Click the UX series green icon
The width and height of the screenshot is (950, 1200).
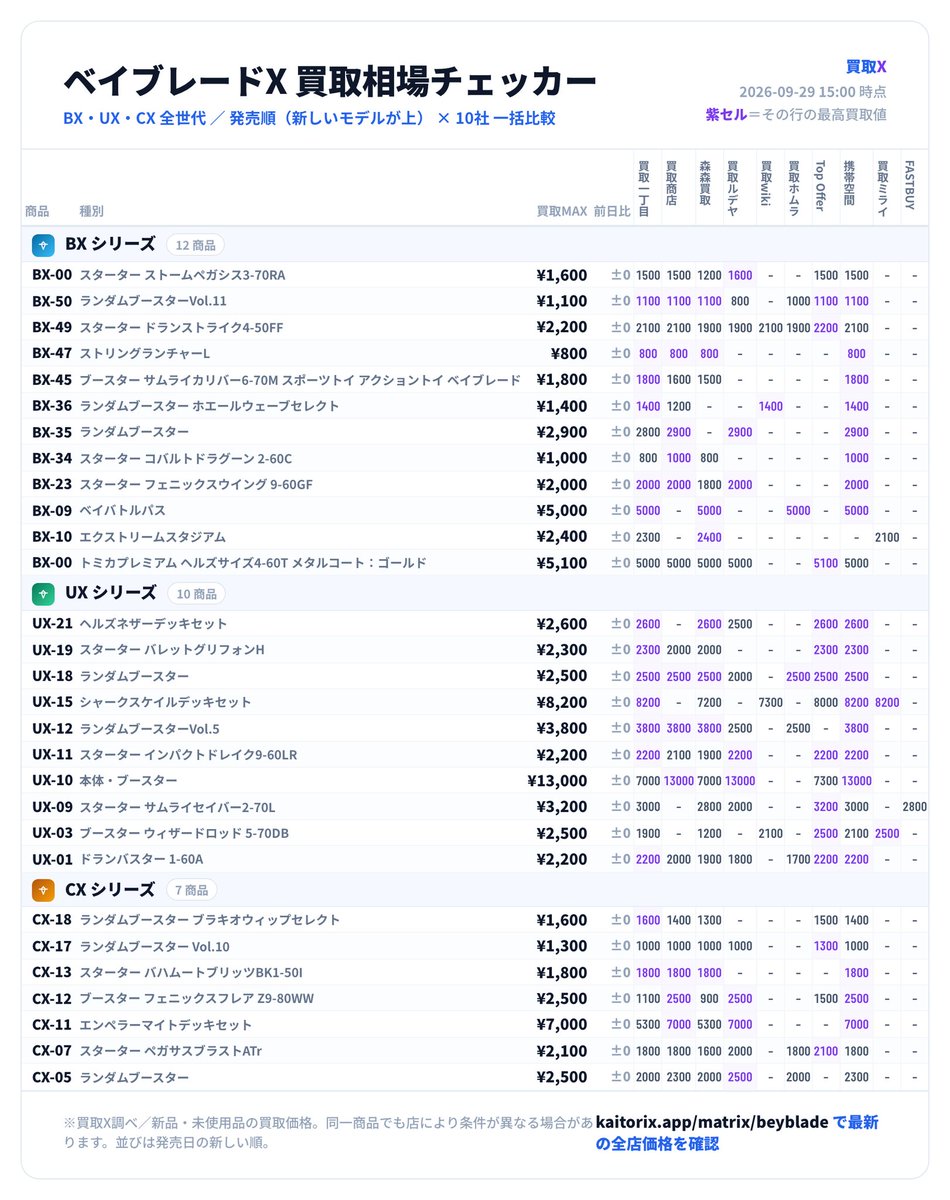click(43, 593)
